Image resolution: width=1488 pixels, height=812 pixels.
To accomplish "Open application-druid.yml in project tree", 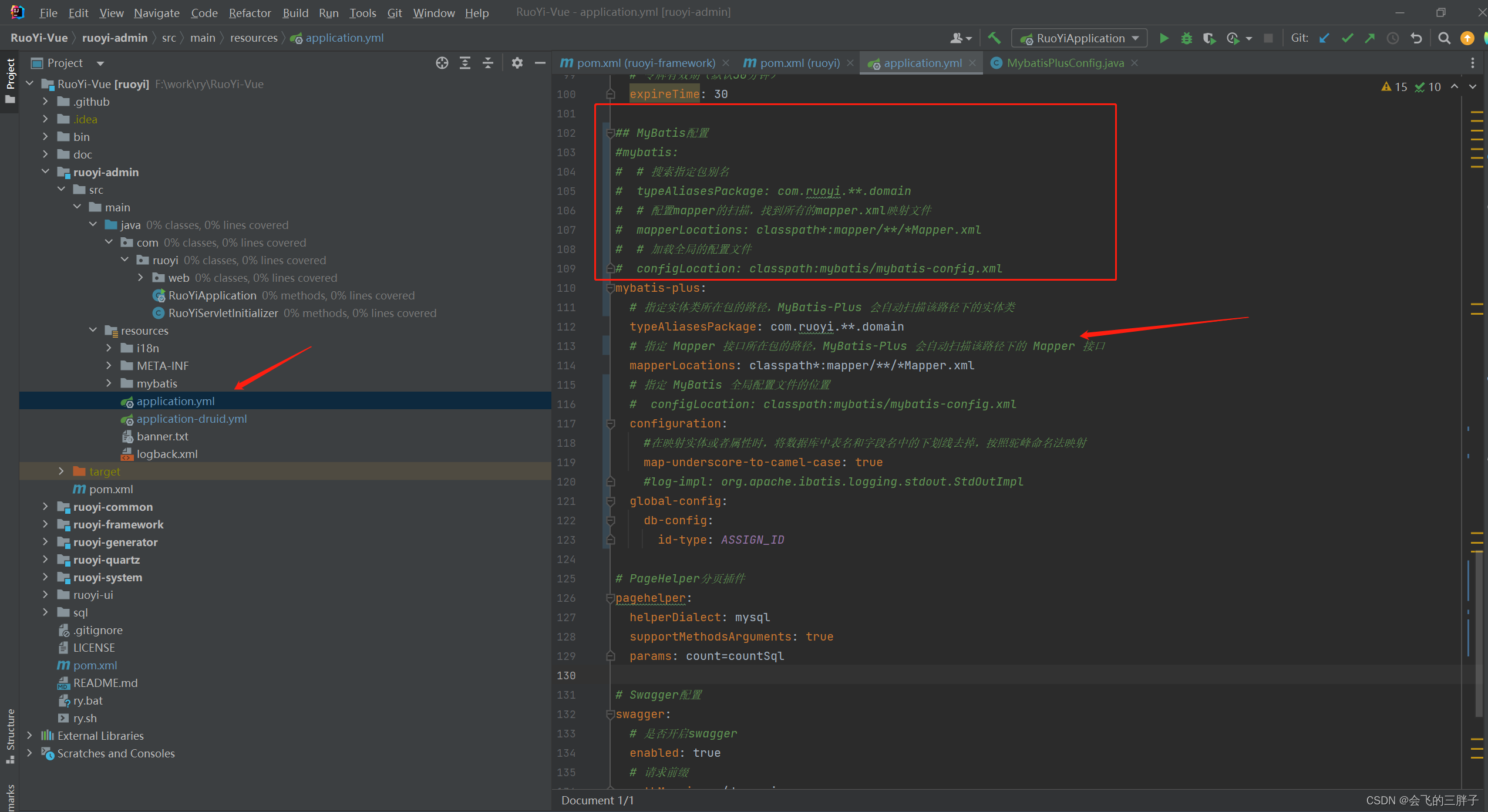I will [191, 419].
